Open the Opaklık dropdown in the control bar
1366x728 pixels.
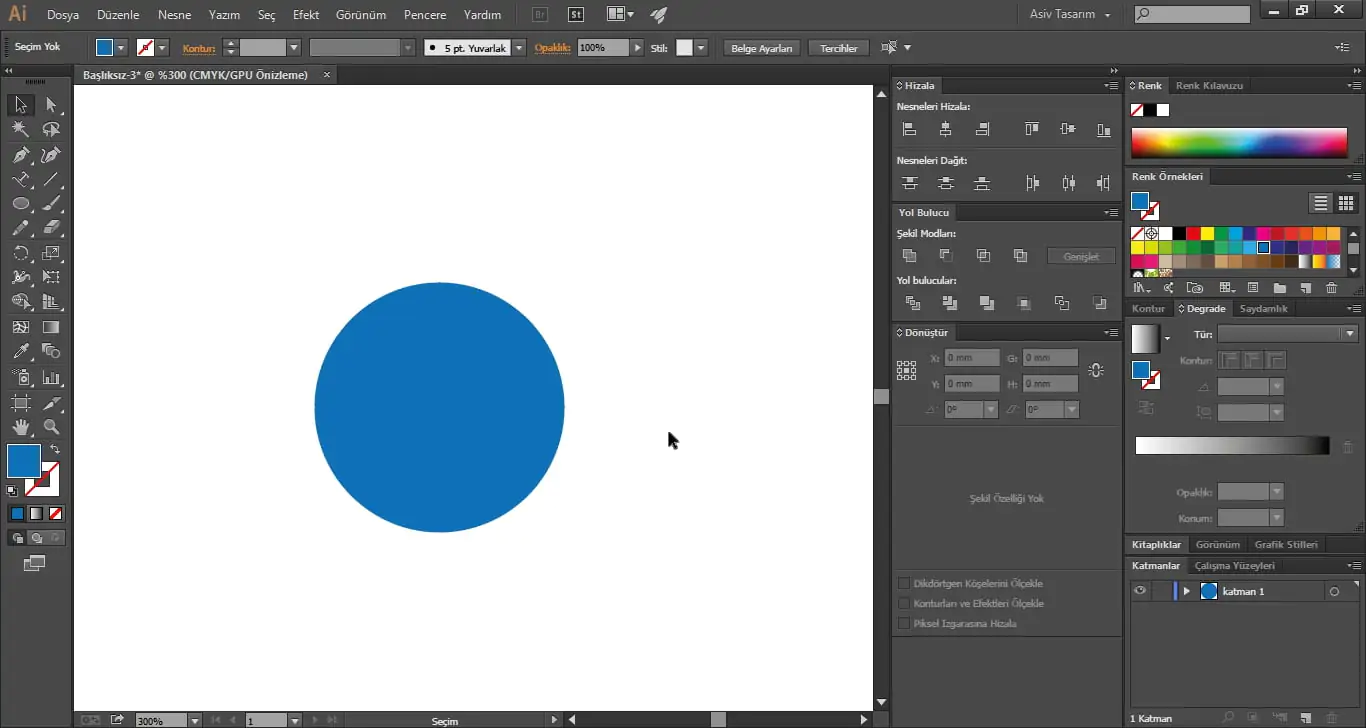click(637, 47)
